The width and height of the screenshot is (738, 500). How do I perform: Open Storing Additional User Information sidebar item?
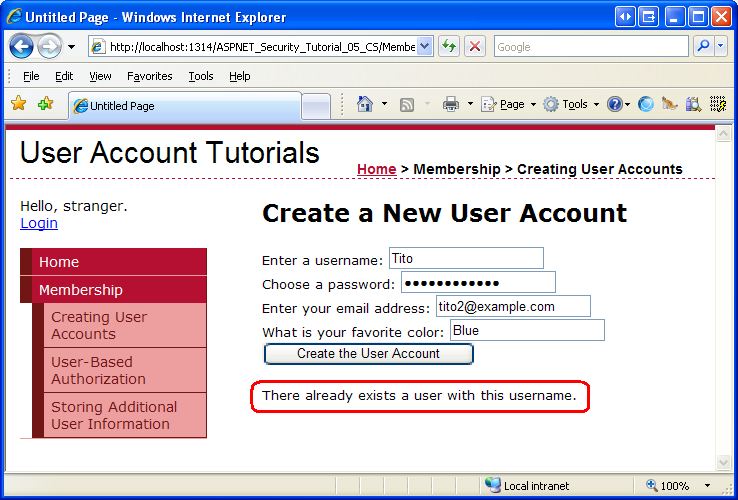click(125, 415)
